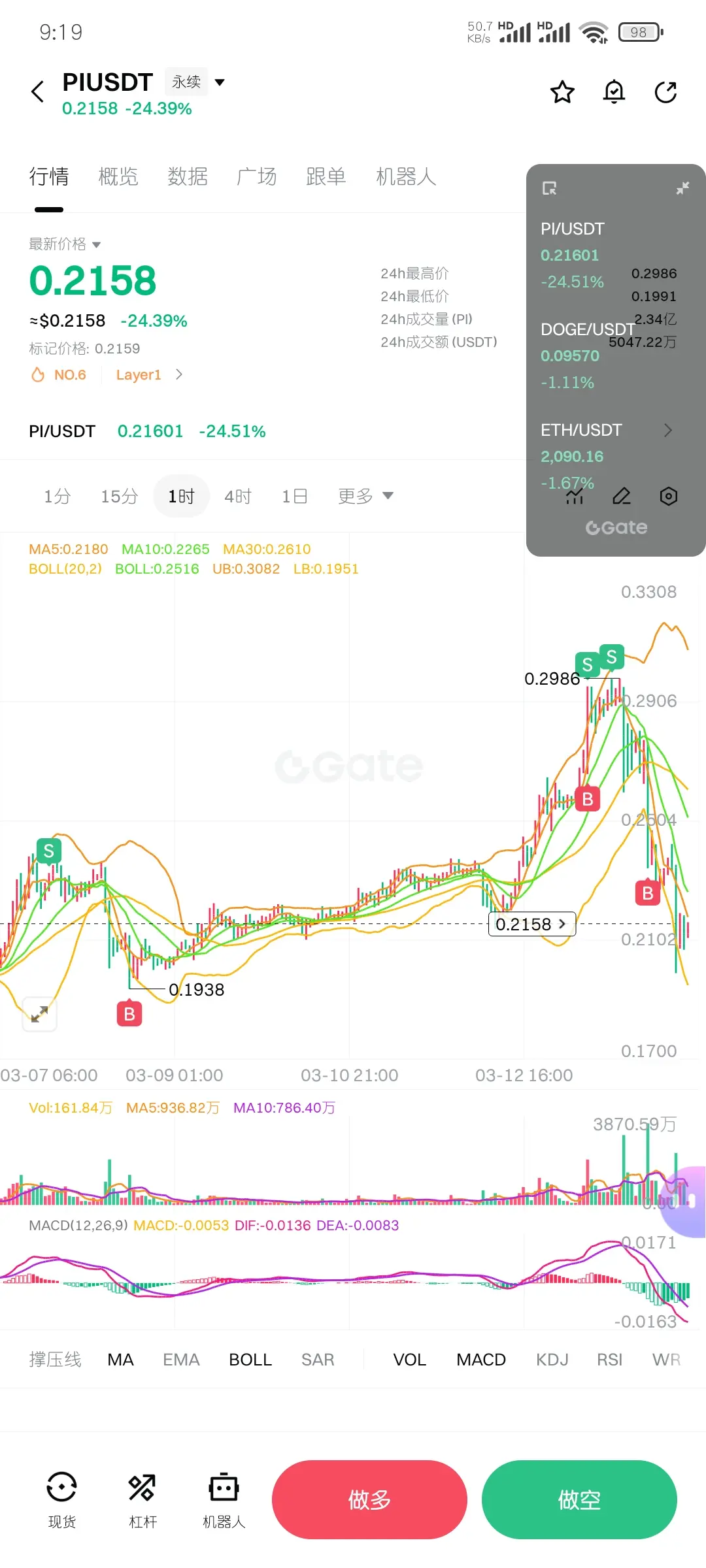
Task: Expand chart to fullscreen
Action: 39,1014
